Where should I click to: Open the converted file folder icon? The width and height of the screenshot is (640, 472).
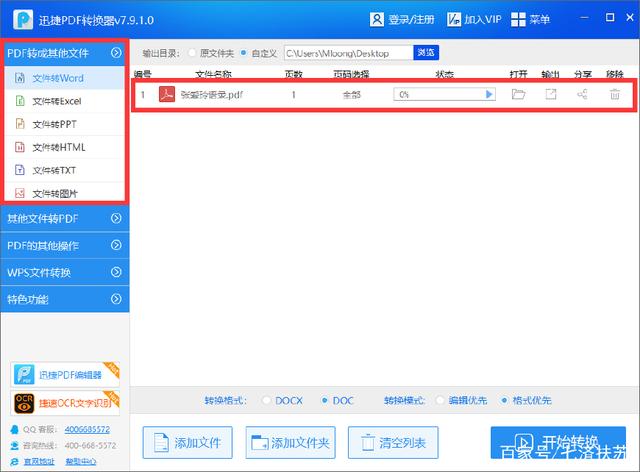(x=518, y=94)
